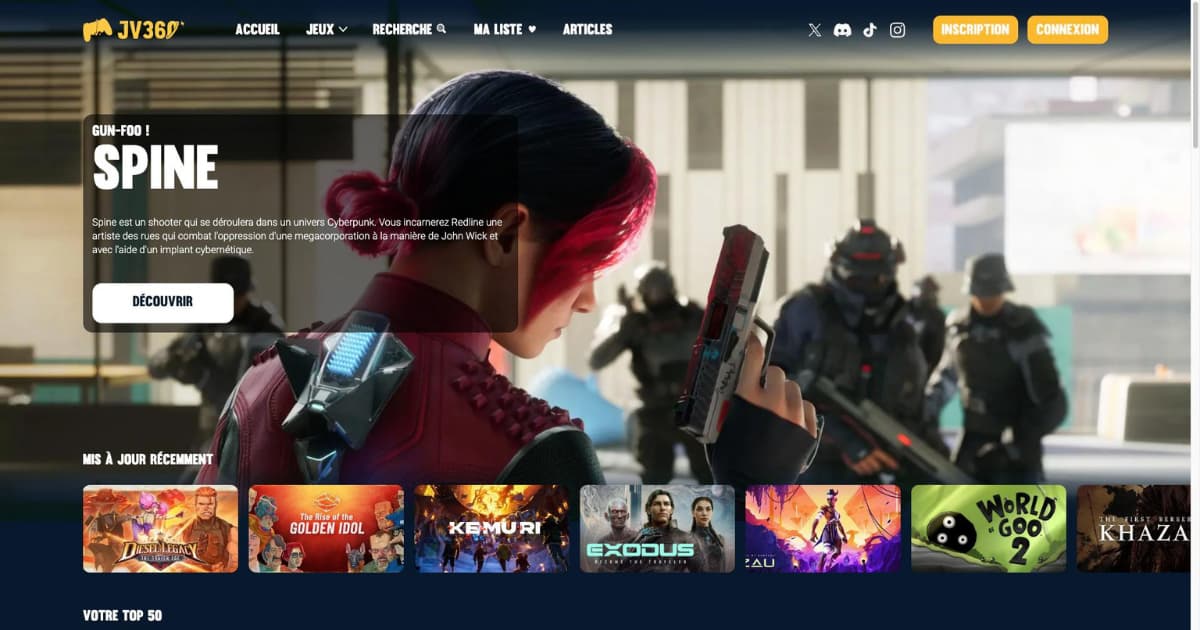Click the JV360 logo

click(x=133, y=29)
